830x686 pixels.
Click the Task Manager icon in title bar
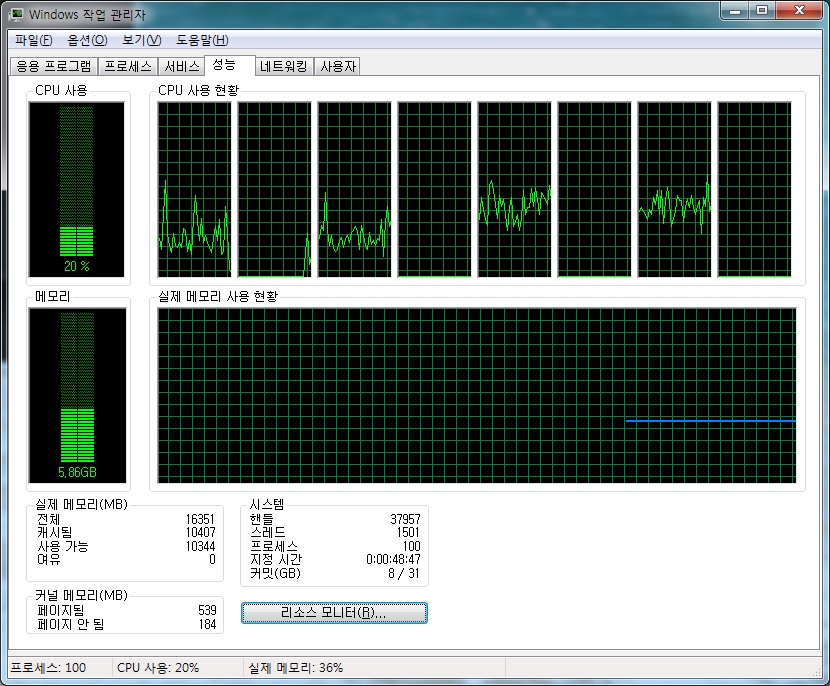click(x=17, y=14)
